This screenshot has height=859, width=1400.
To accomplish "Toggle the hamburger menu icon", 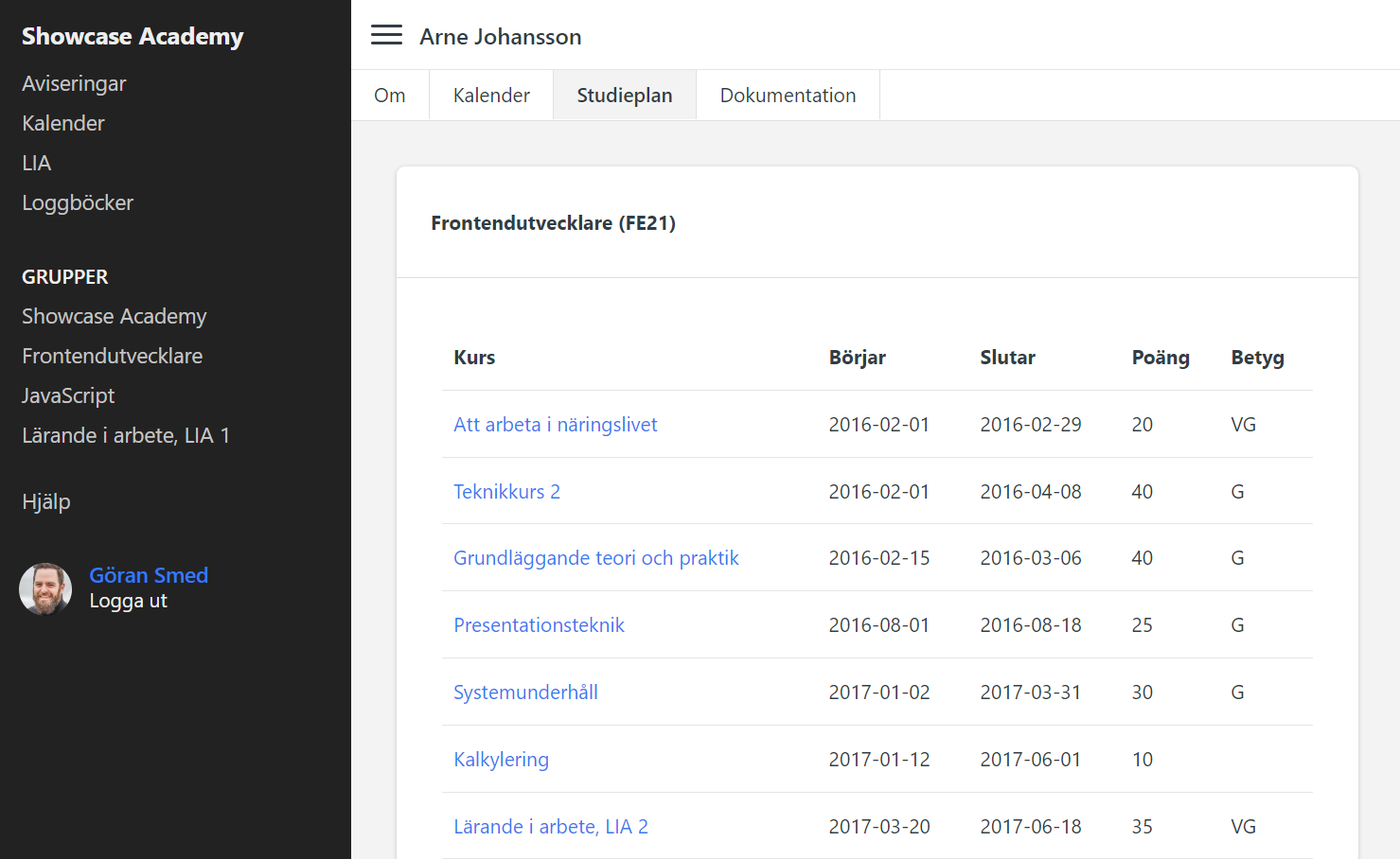I will pos(386,36).
